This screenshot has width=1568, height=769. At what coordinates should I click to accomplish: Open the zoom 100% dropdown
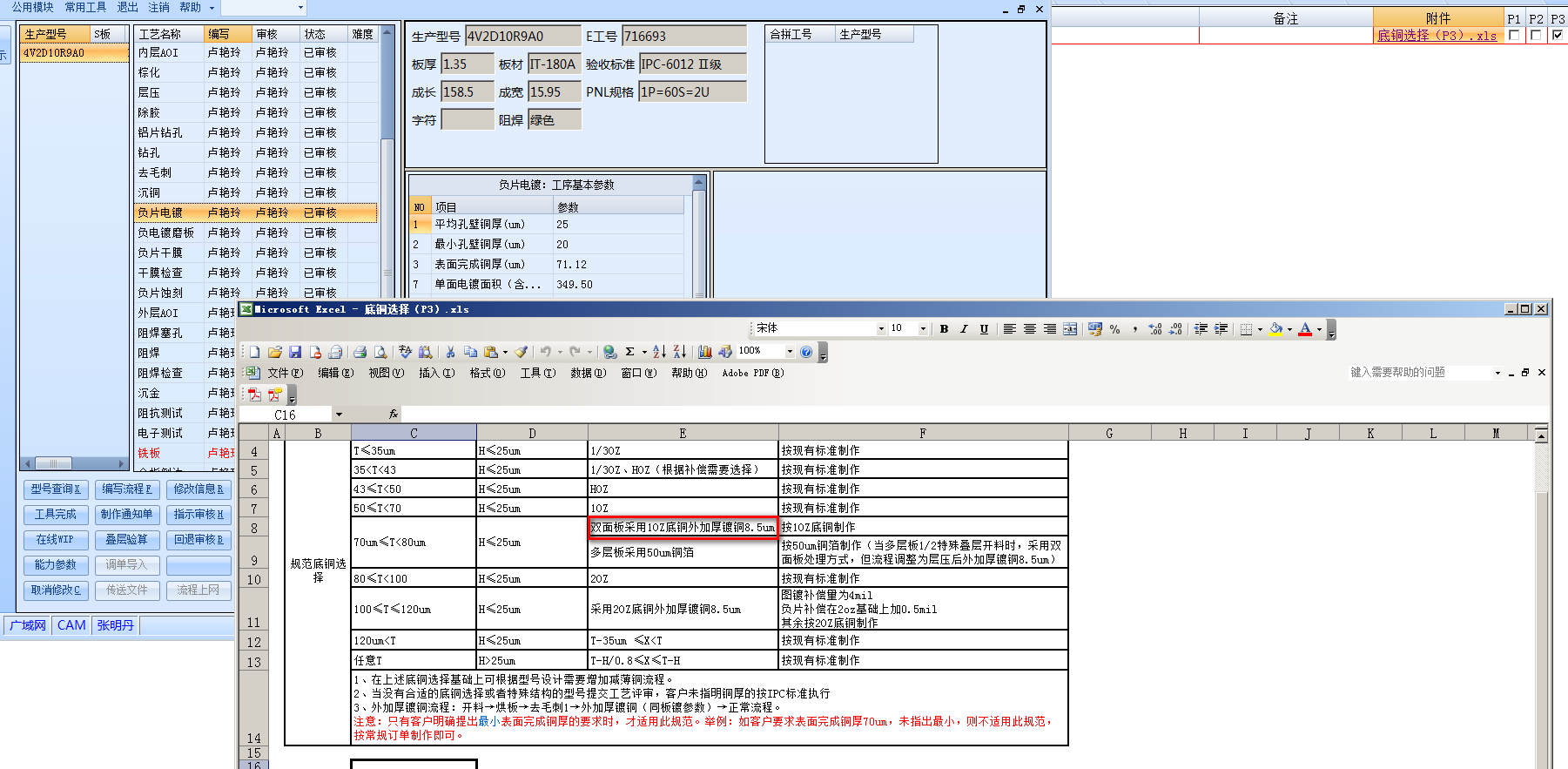click(790, 352)
